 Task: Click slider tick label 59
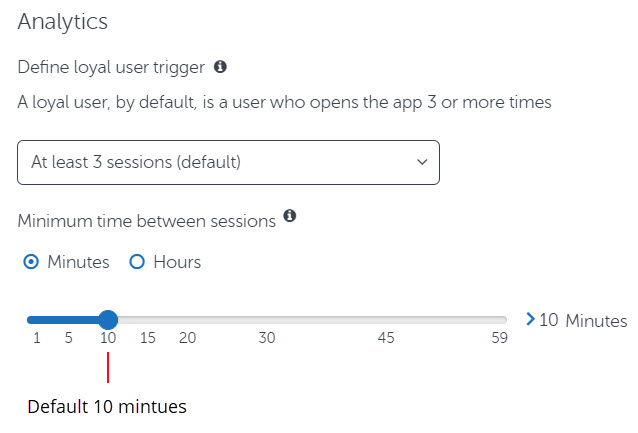[x=499, y=338]
